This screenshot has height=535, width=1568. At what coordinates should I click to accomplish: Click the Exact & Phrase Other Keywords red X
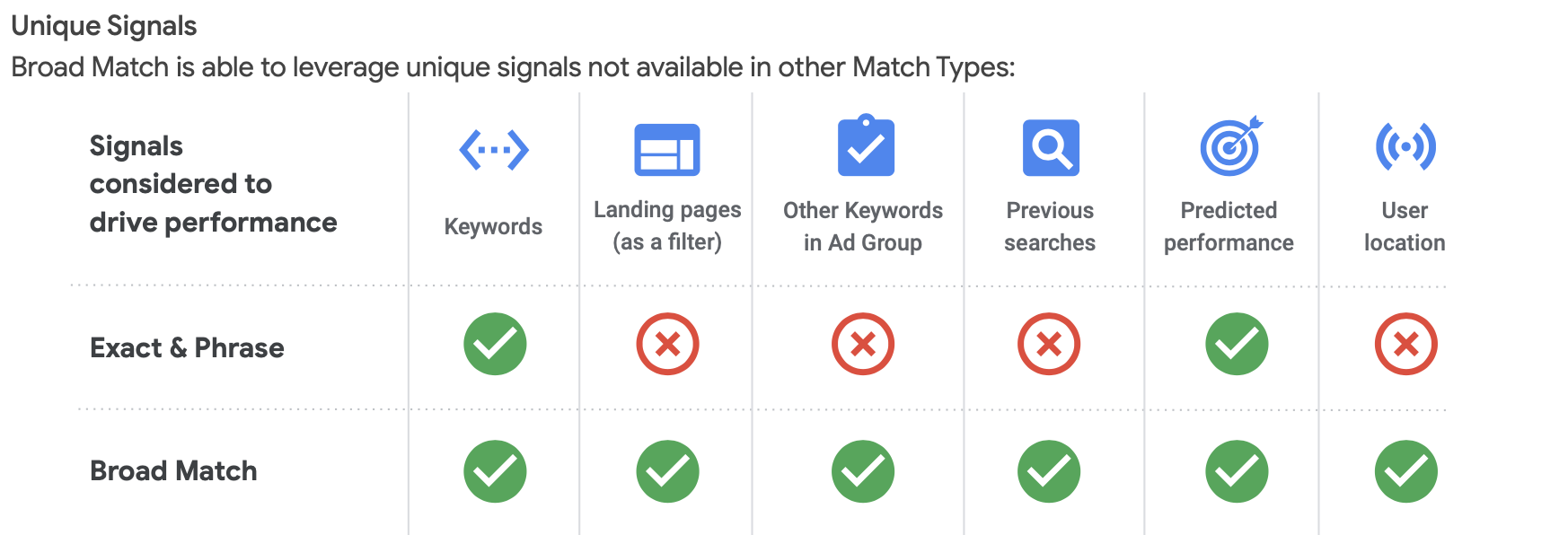pyautogui.click(x=863, y=344)
